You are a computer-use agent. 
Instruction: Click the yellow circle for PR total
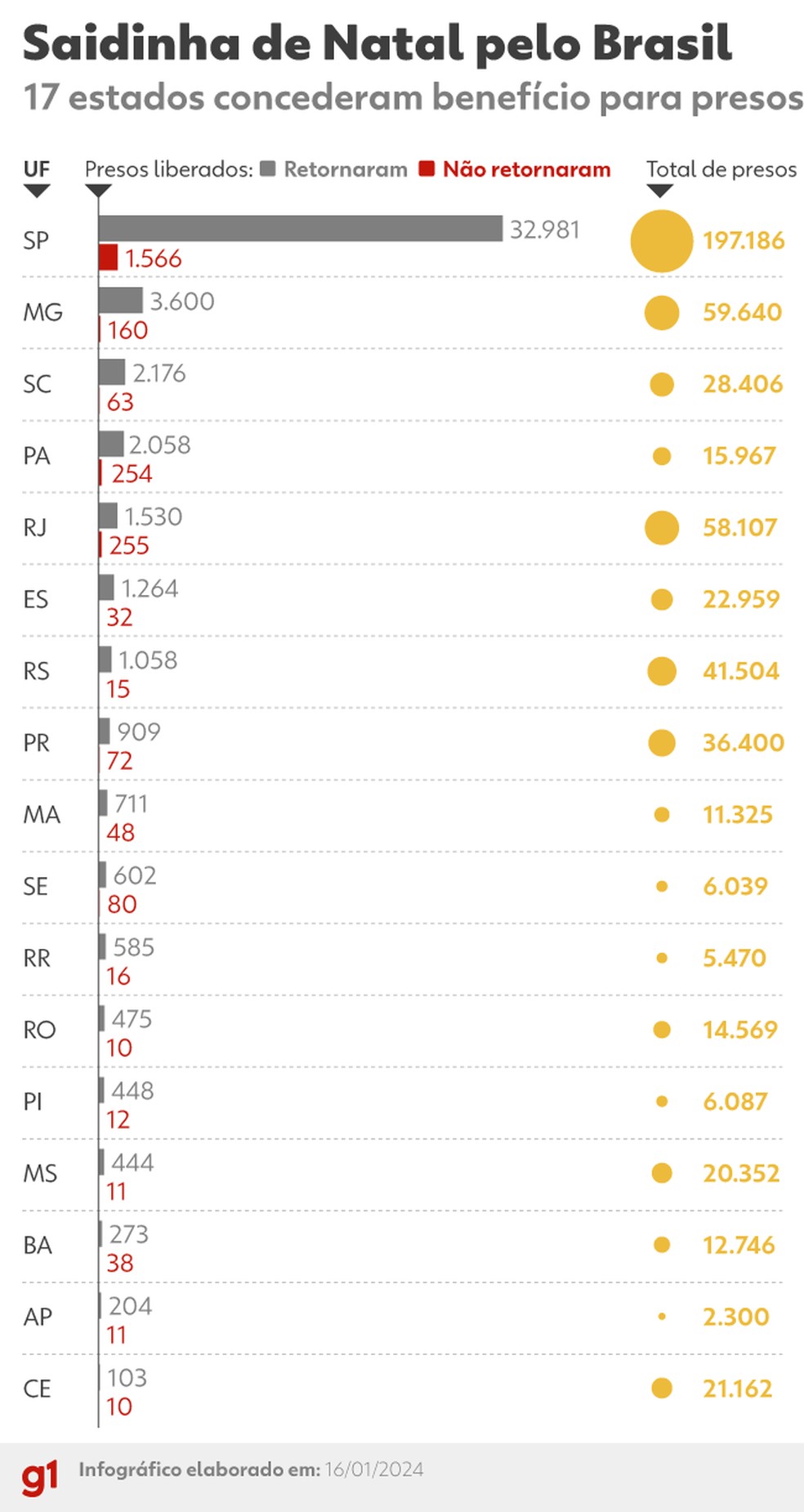pos(662,743)
